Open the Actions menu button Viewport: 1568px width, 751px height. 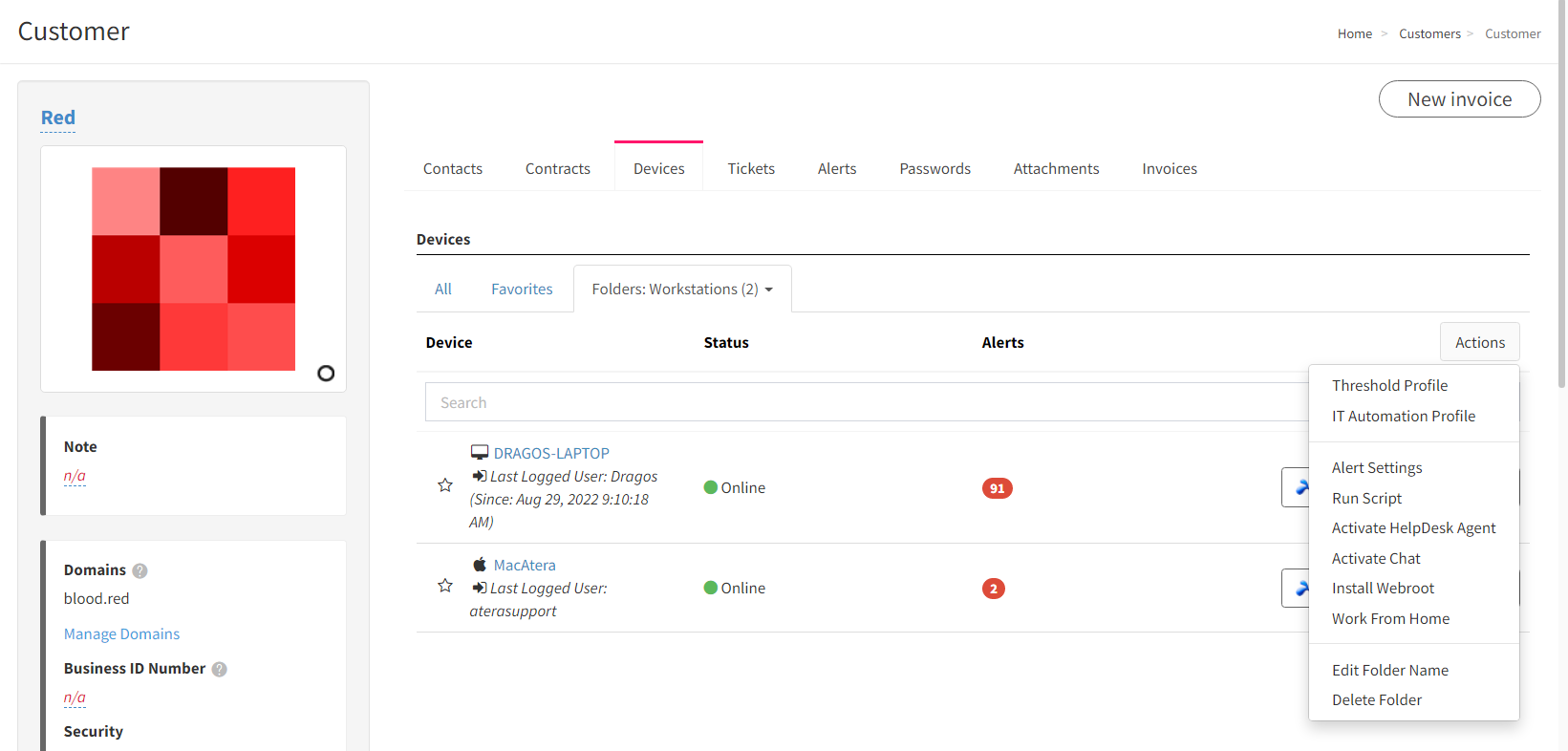1480,342
